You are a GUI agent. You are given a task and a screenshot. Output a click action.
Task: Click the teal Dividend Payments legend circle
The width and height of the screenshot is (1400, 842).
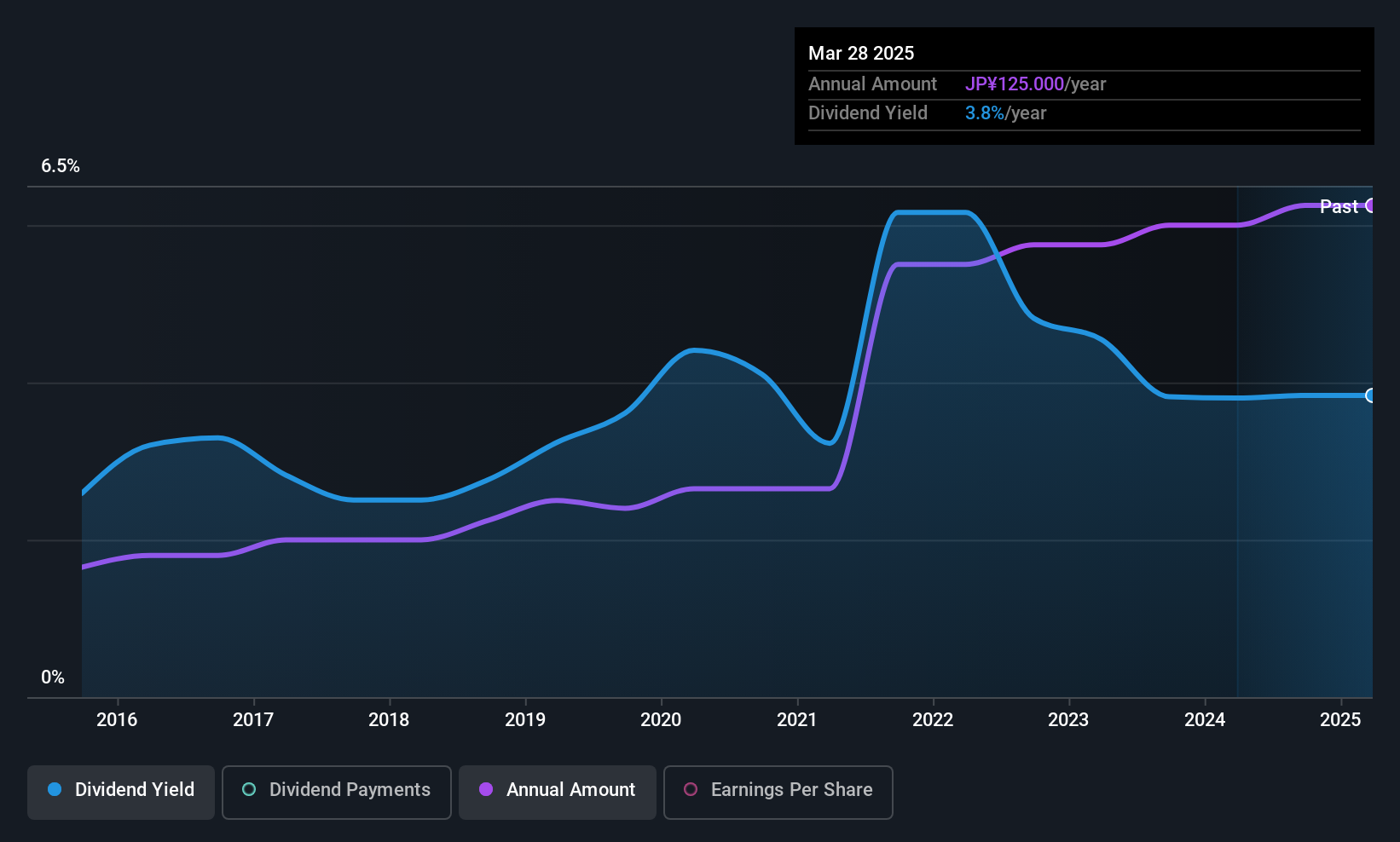[x=249, y=789]
